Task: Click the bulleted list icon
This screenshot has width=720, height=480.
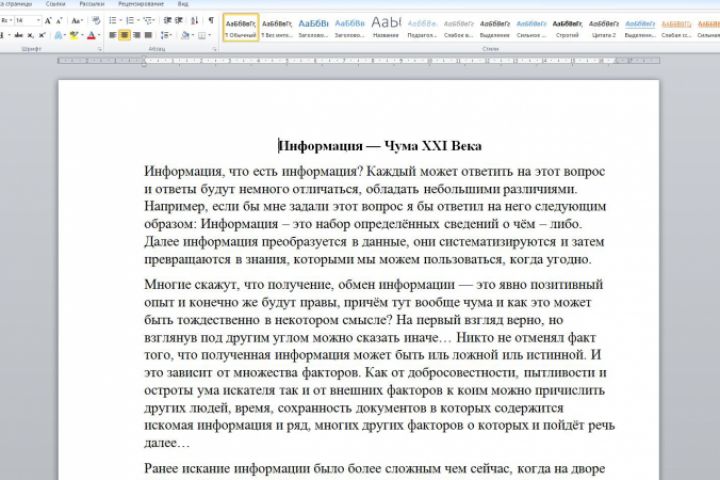Action: [113, 21]
